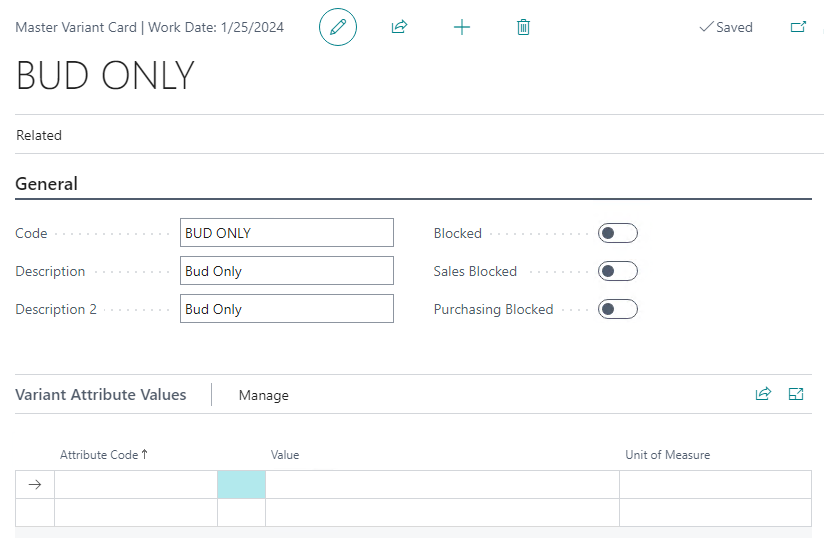Viewport: 824px width, 538px height.
Task: Click the Description 2 text field
Action: pyautogui.click(x=287, y=309)
